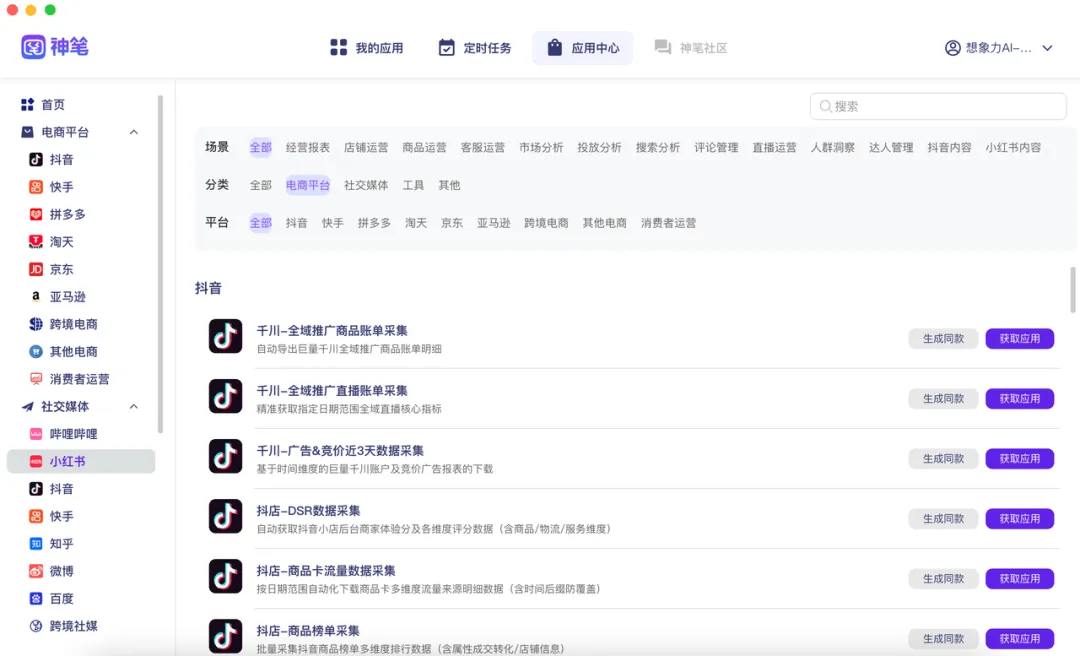The image size is (1080, 656).
Task: Click the 百度 sidebar icon
Action: pos(36,599)
